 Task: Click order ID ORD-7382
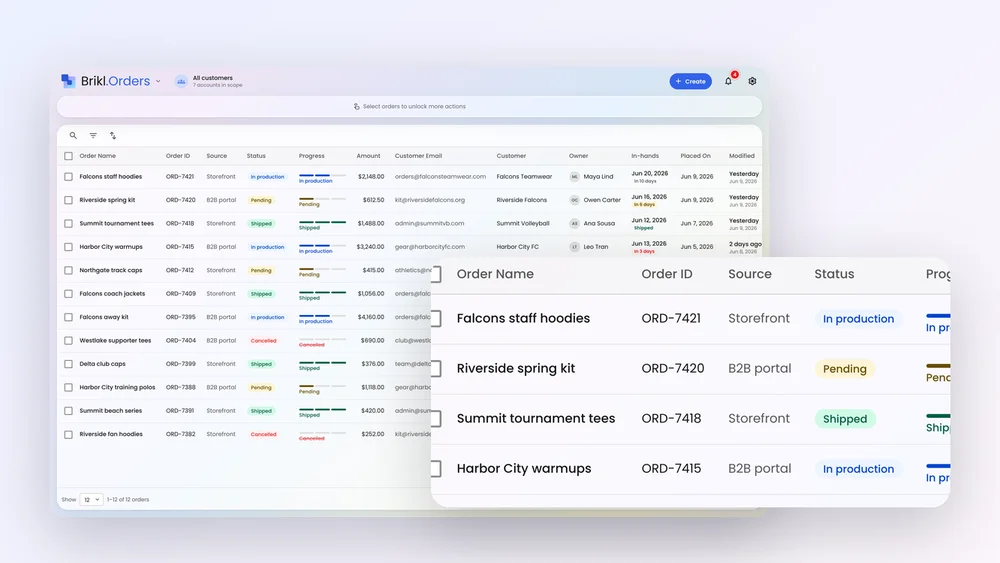180,434
